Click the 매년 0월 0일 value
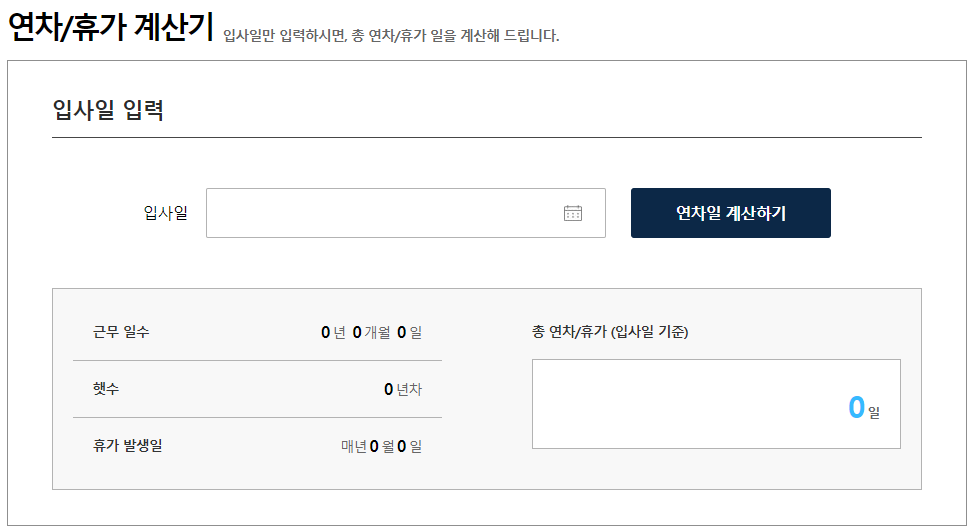This screenshot has height=530, width=973. tap(382, 446)
